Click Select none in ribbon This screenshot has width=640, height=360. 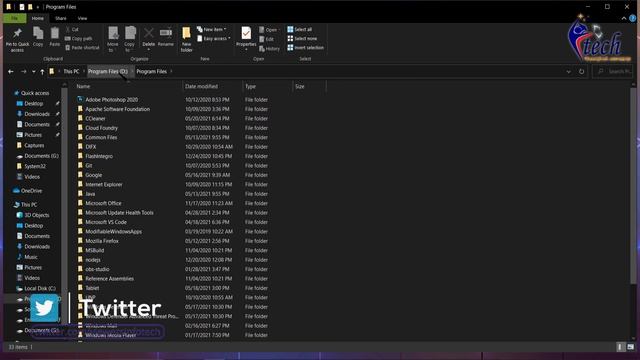pyautogui.click(x=302, y=38)
